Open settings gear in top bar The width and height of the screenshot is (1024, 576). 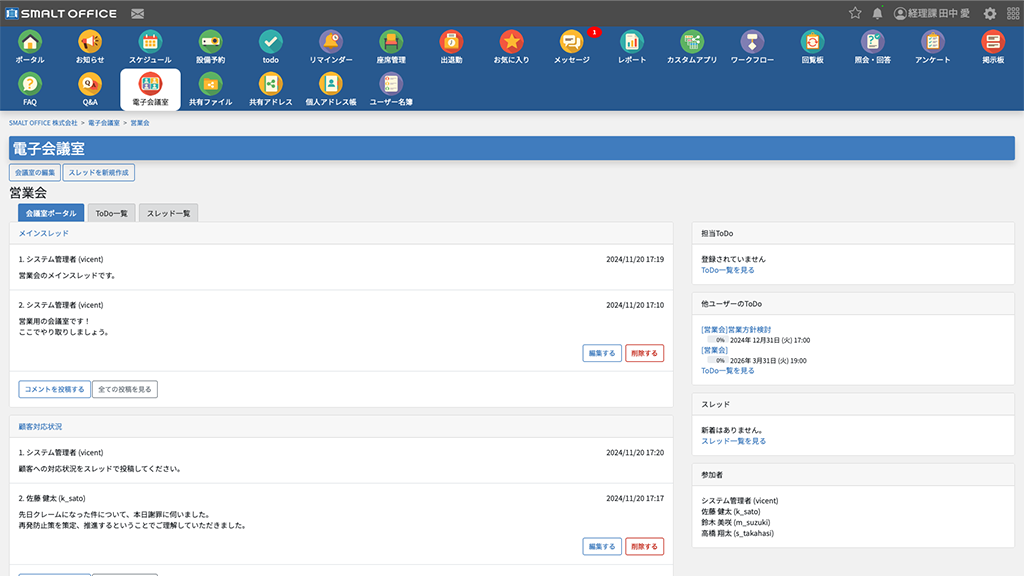pos(990,13)
